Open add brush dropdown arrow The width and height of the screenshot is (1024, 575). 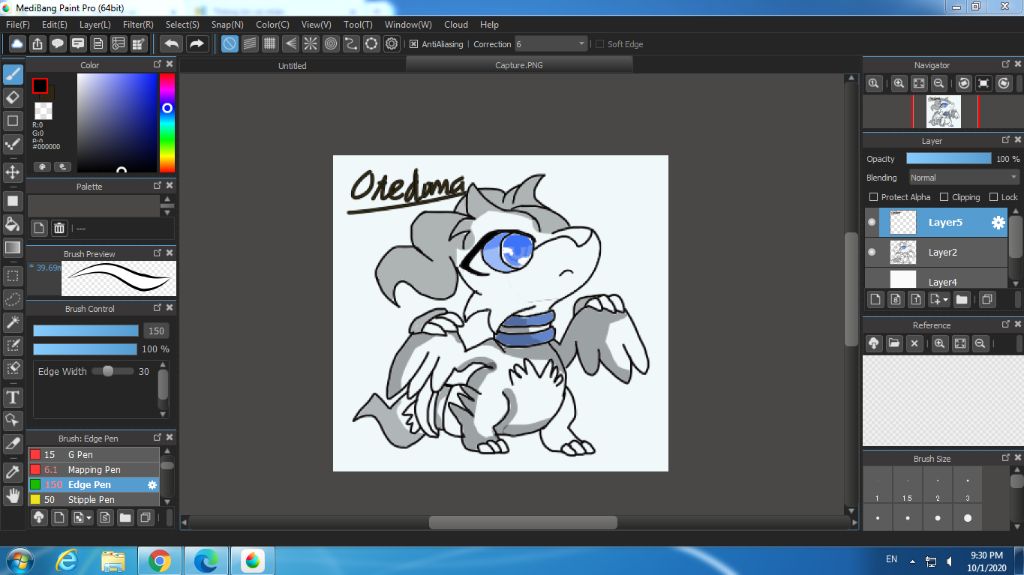(89, 518)
